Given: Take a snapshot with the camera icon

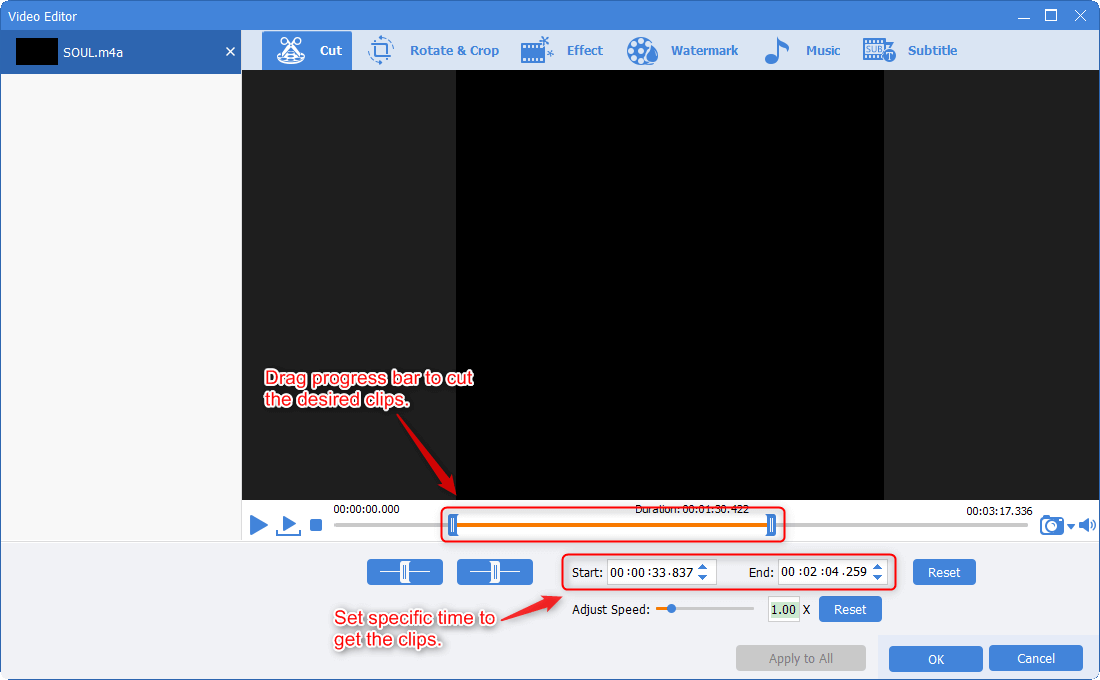Looking at the screenshot, I should pyautogui.click(x=1051, y=525).
